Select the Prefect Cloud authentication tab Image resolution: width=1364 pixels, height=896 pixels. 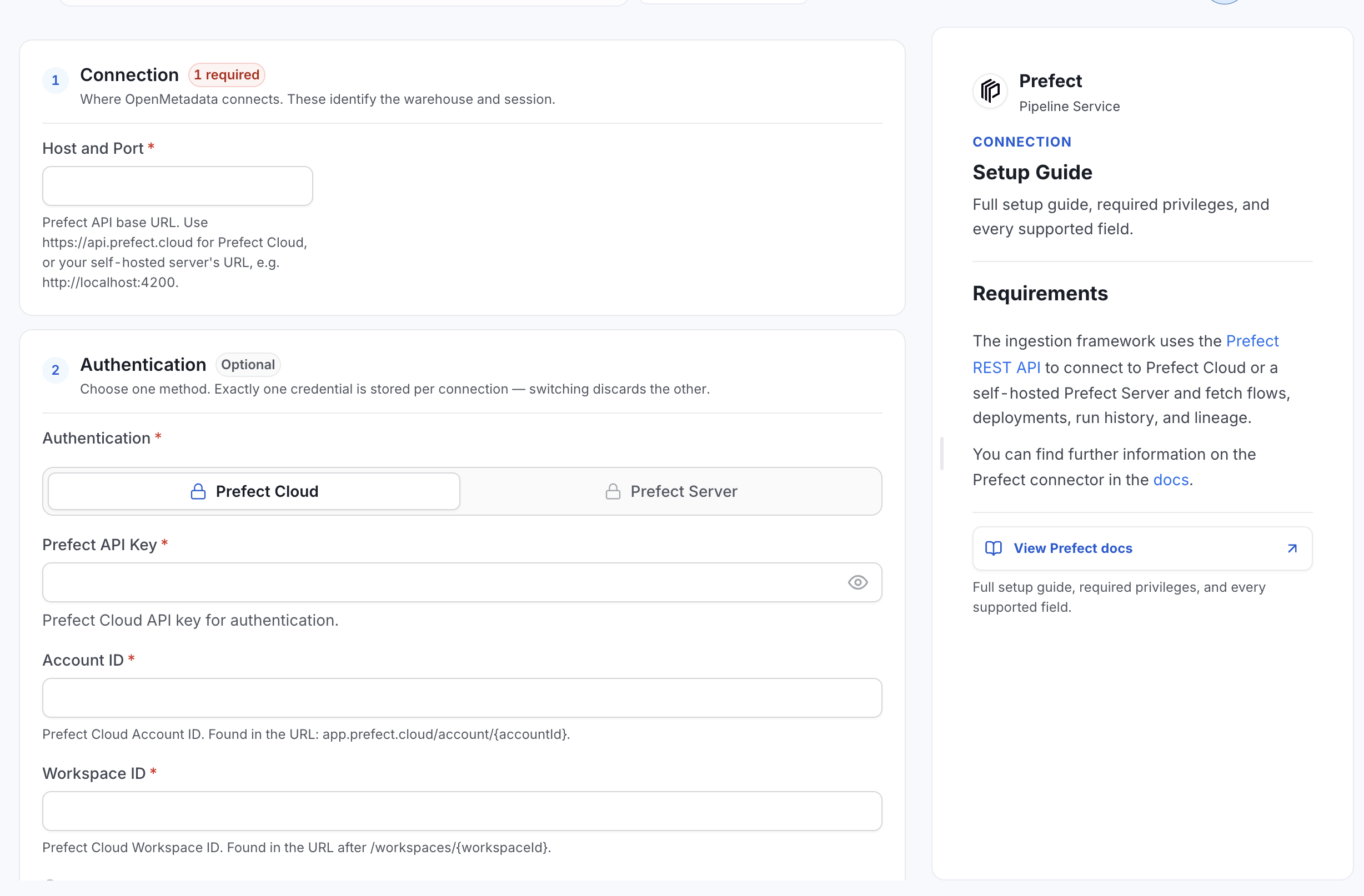tap(254, 491)
